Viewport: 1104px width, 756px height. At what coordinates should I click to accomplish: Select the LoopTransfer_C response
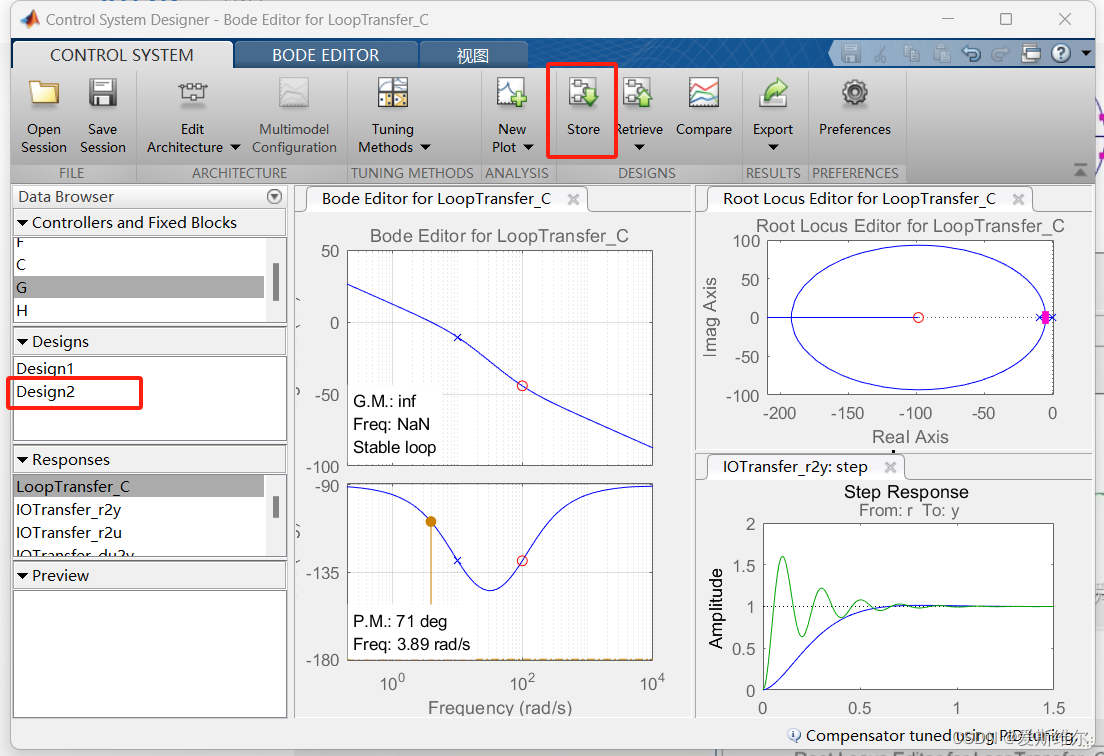tap(139, 486)
